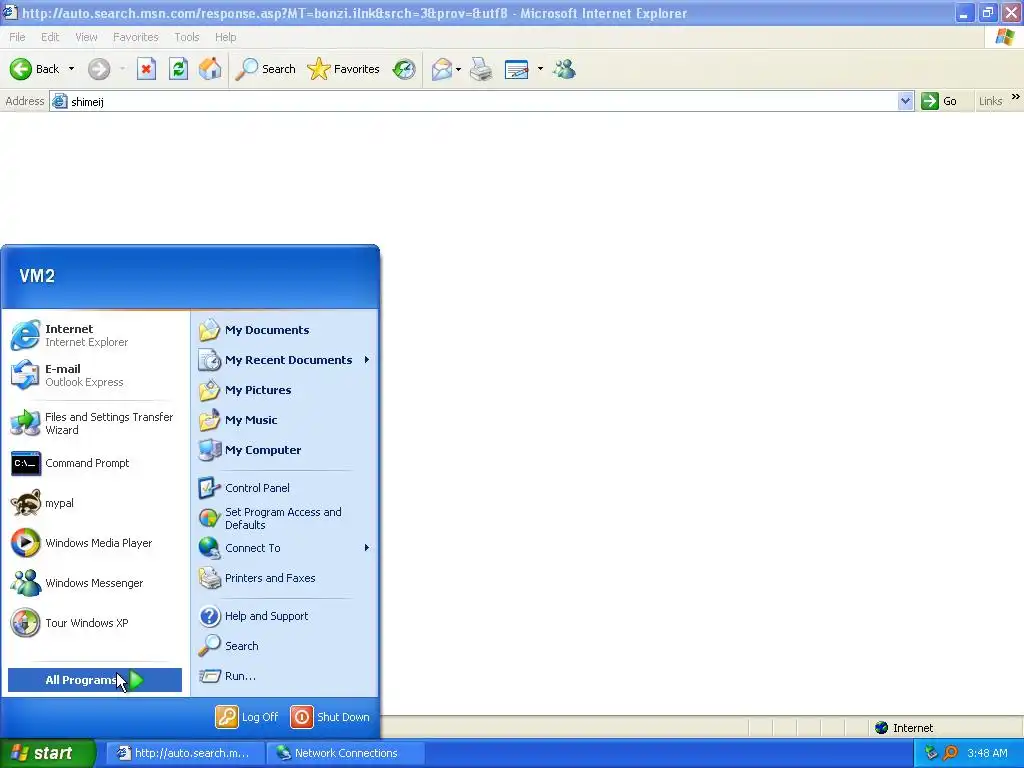Open Windows Messenger from Start menu

click(95, 583)
